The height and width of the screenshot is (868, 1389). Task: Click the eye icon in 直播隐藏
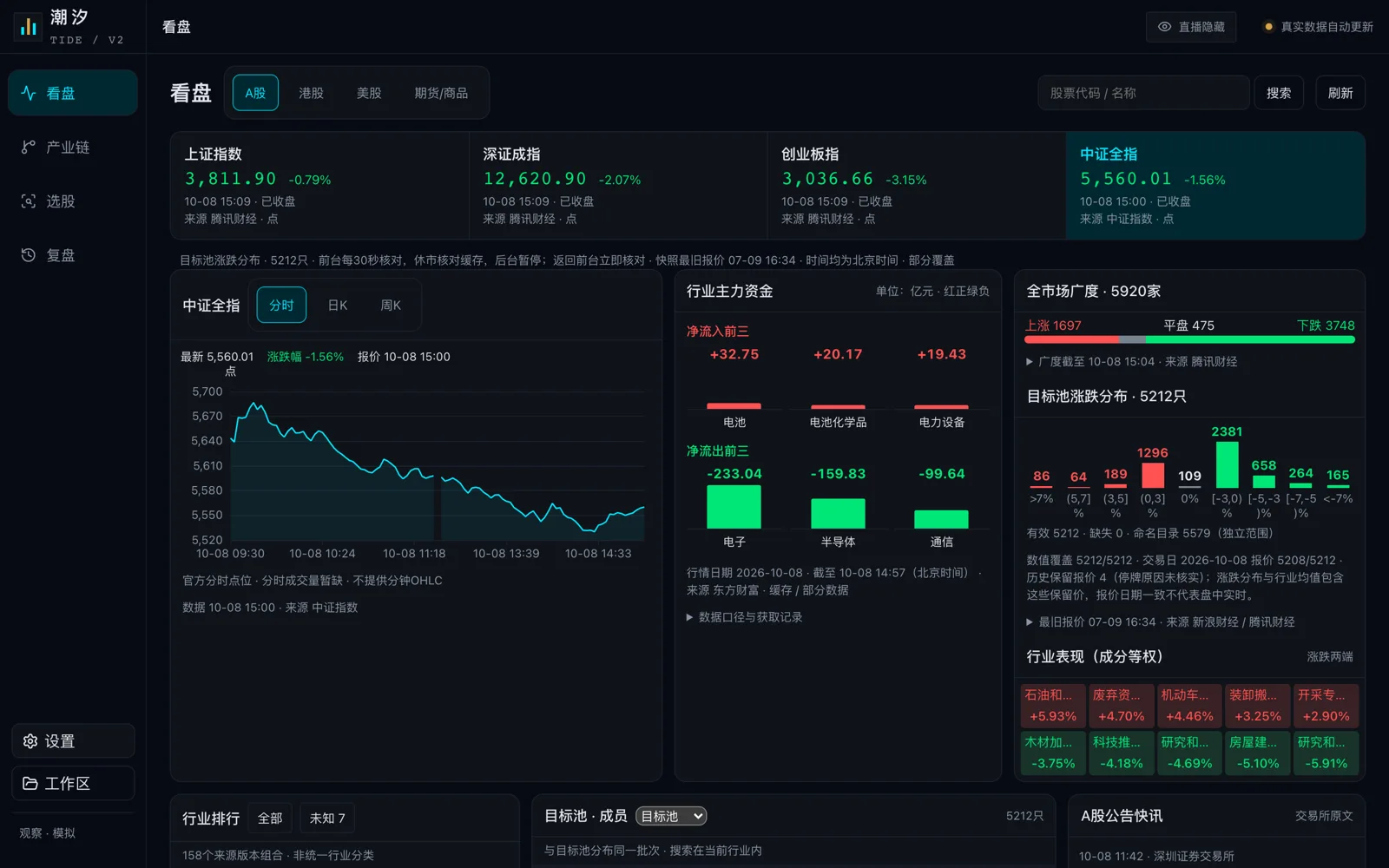1165,27
